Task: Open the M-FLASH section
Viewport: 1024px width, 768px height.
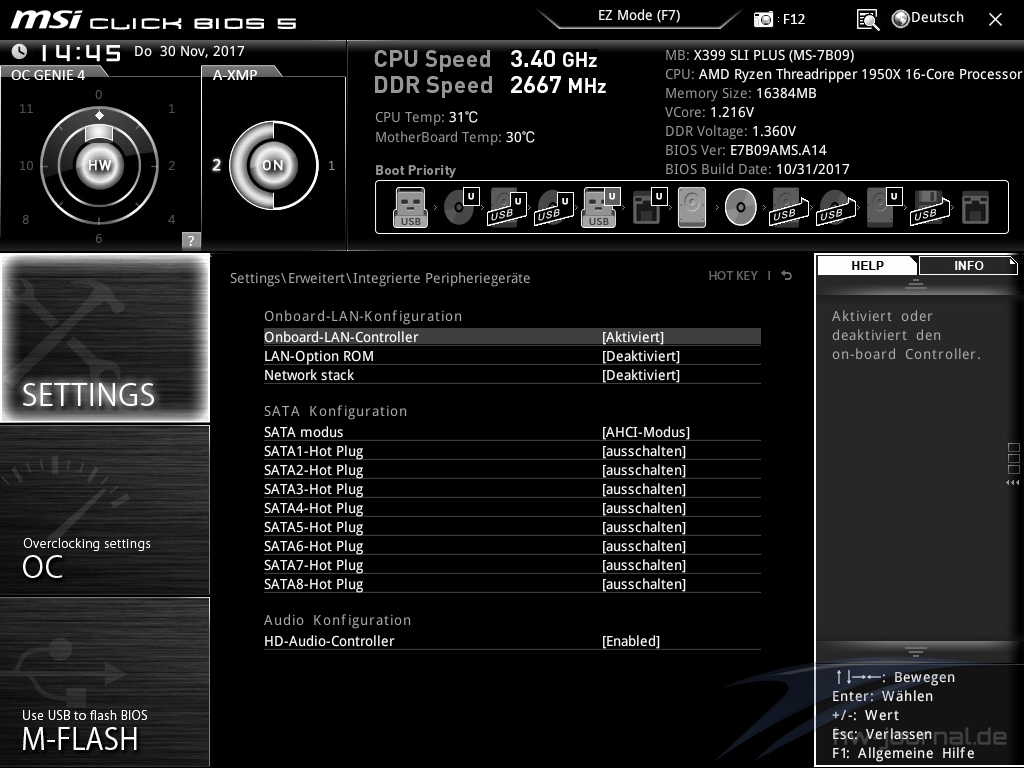Action: coord(105,682)
